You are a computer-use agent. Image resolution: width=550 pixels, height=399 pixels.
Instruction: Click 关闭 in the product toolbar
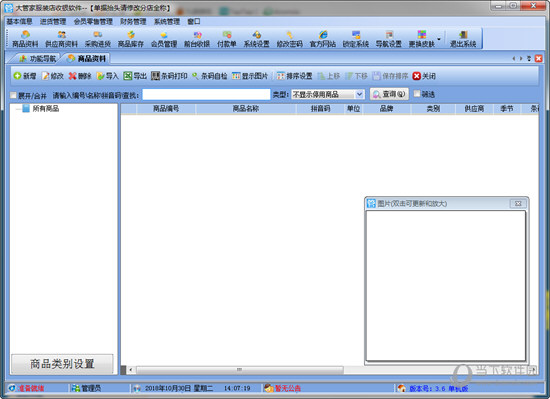tap(424, 76)
